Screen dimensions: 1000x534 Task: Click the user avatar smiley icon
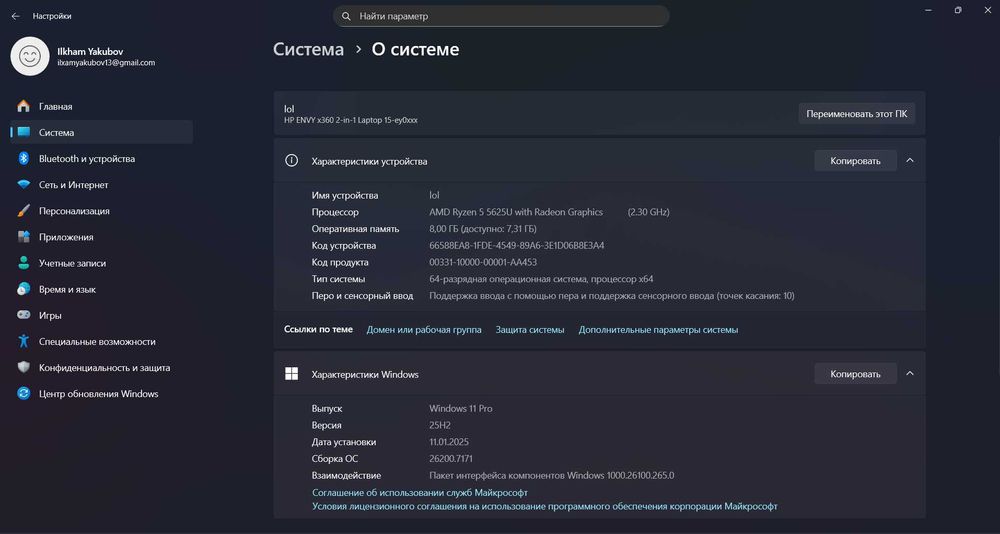click(x=30, y=56)
